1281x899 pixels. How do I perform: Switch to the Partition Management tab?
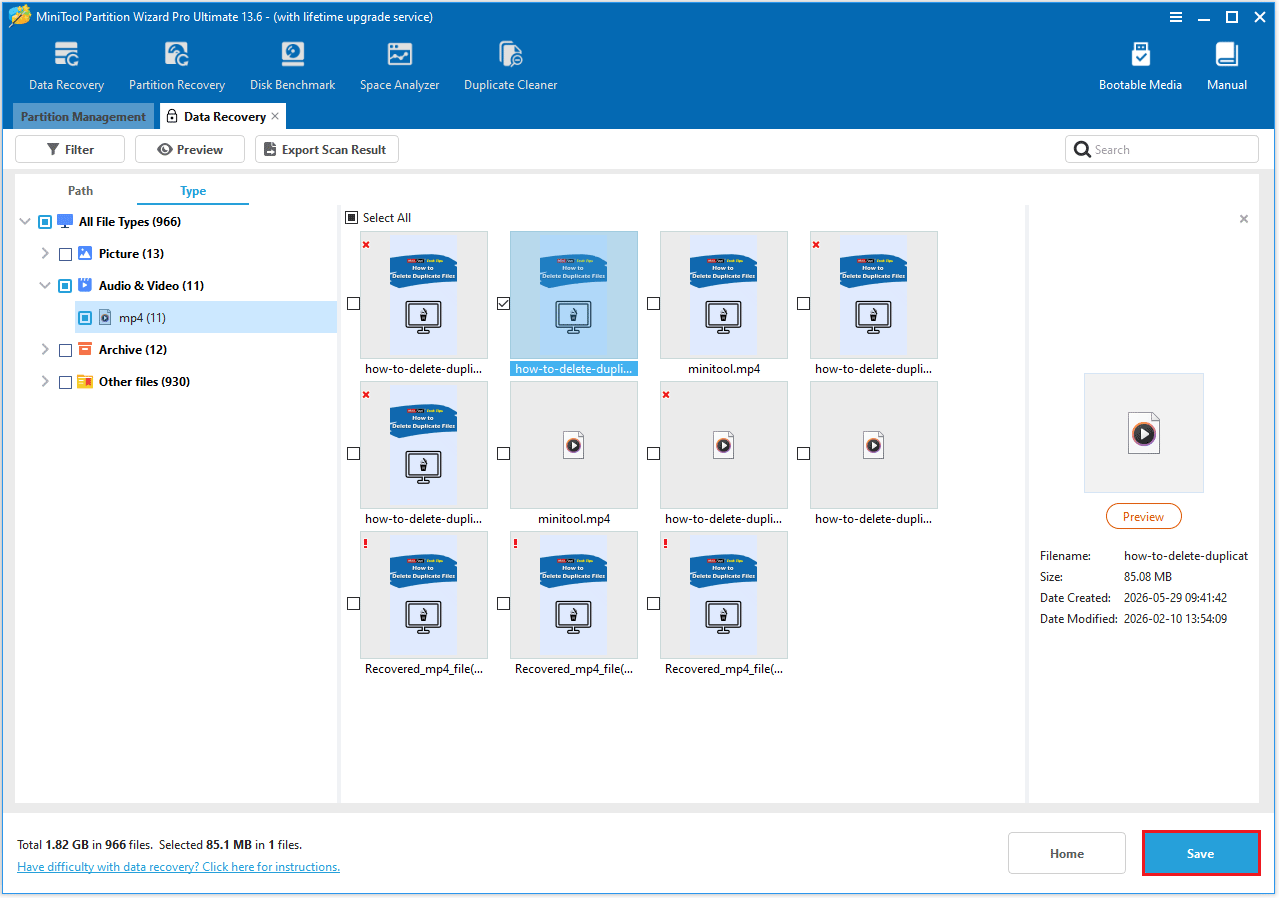pos(84,117)
